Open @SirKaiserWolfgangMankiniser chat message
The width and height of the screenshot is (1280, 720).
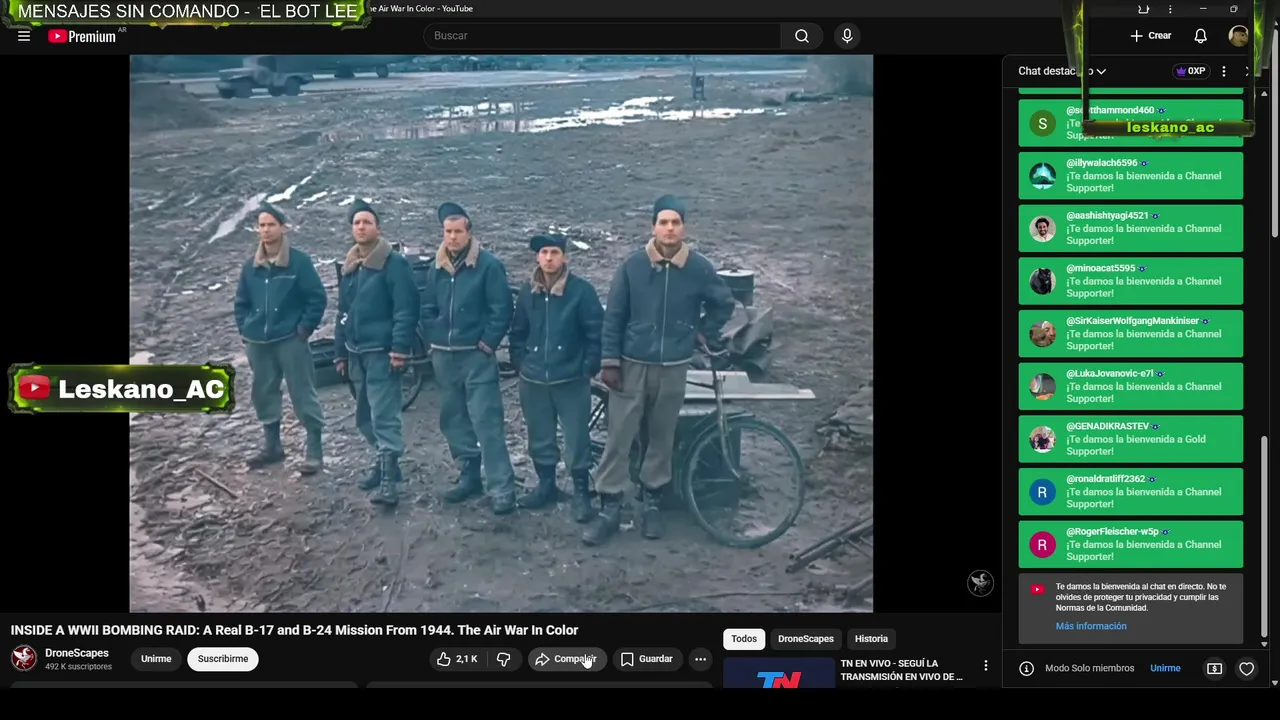click(1131, 334)
